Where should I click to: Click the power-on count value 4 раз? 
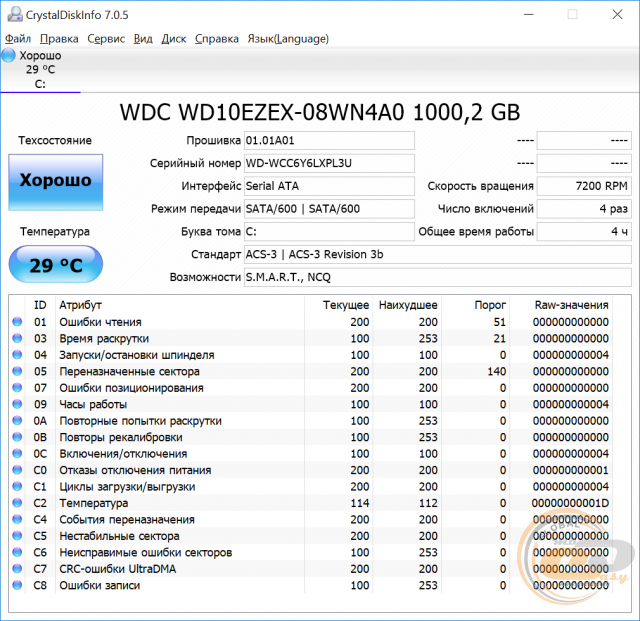pyautogui.click(x=584, y=209)
